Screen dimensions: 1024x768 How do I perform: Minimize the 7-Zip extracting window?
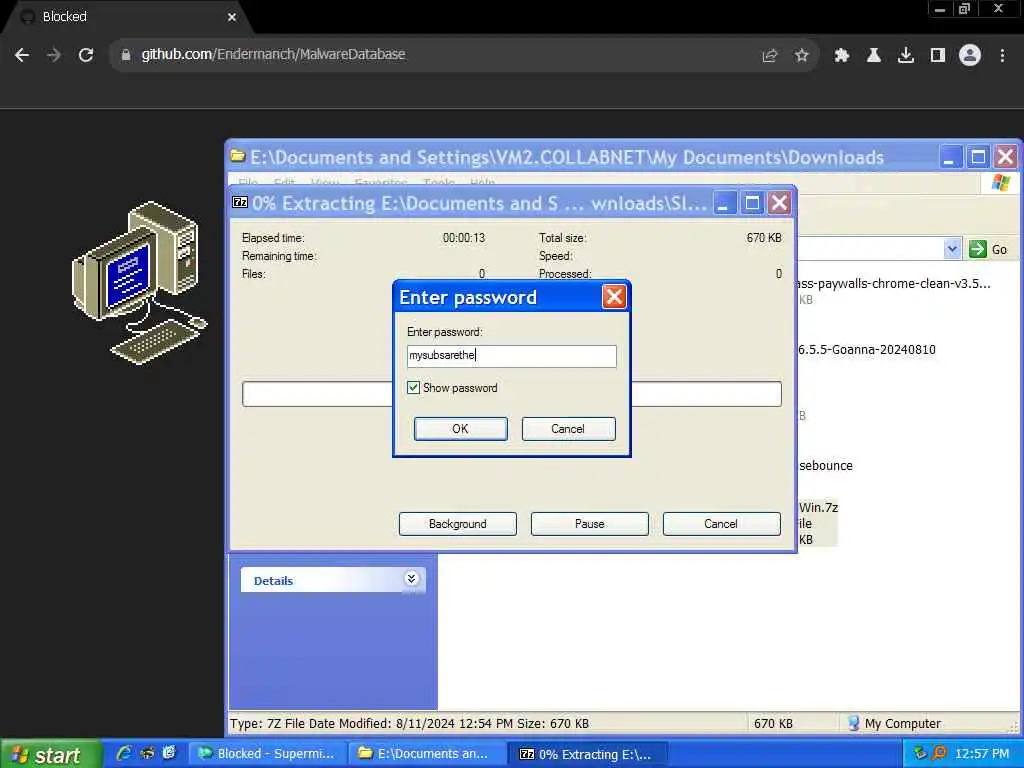(x=723, y=203)
